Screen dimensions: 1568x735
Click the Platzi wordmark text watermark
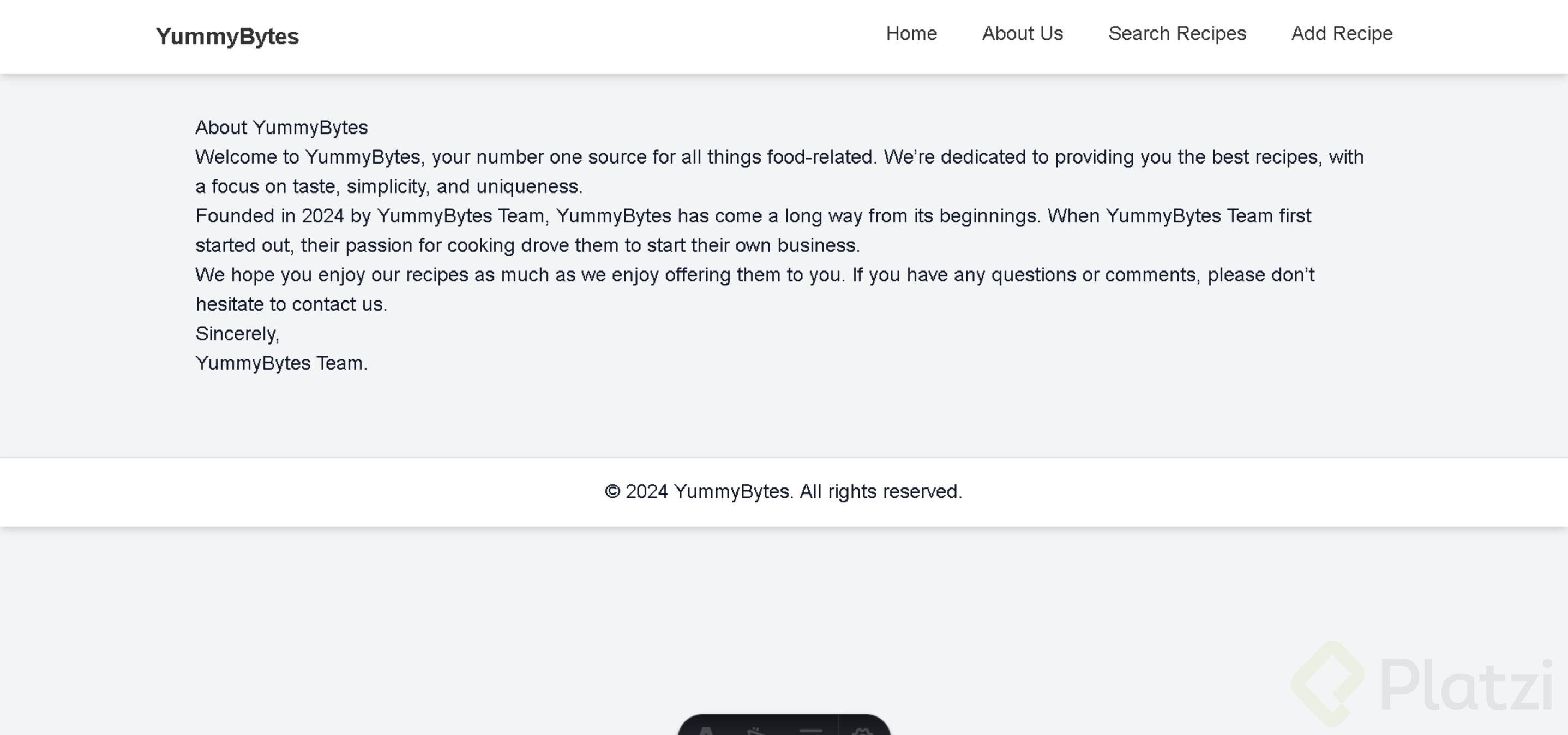[x=1466, y=685]
